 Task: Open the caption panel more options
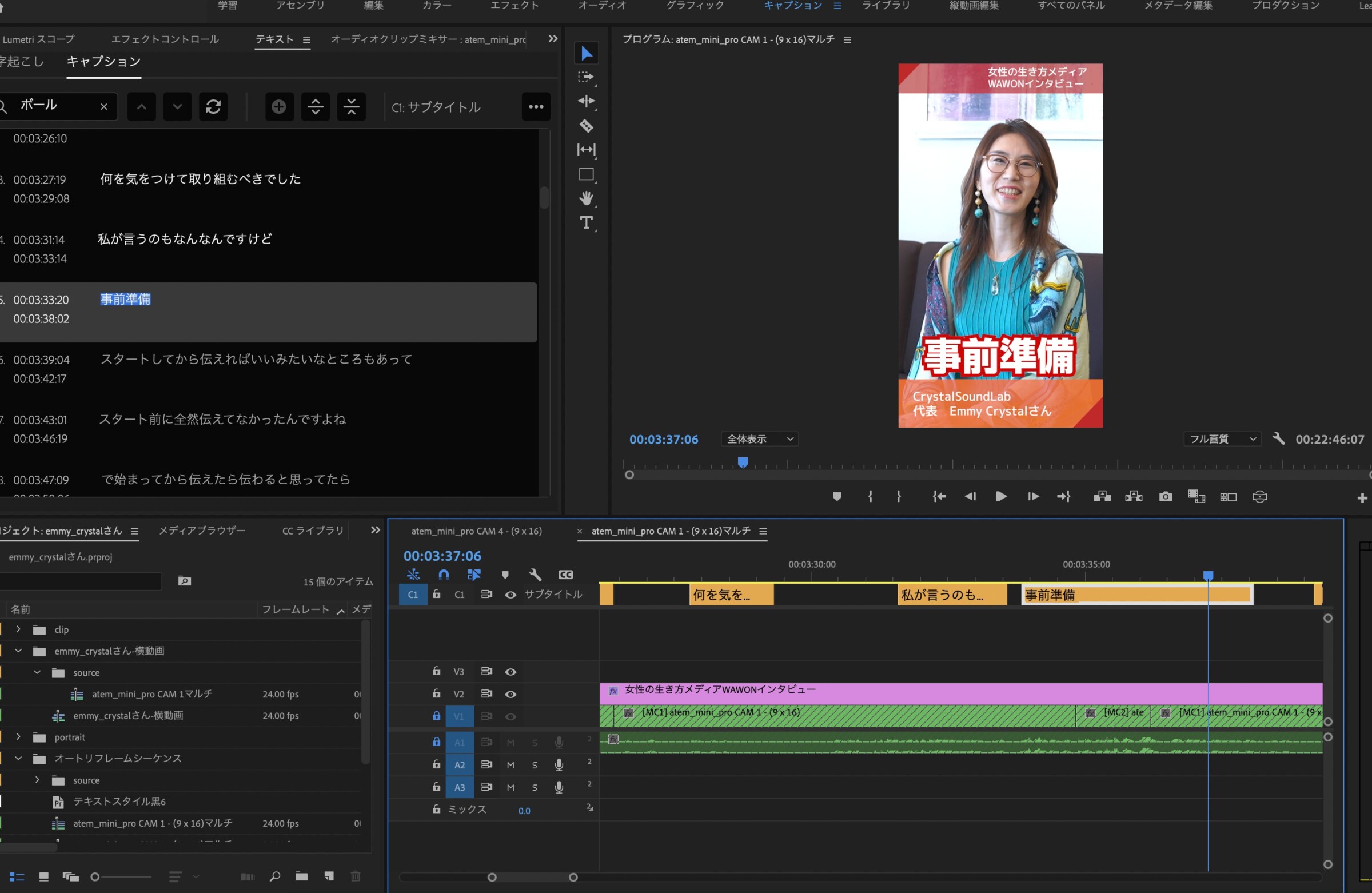pos(536,107)
